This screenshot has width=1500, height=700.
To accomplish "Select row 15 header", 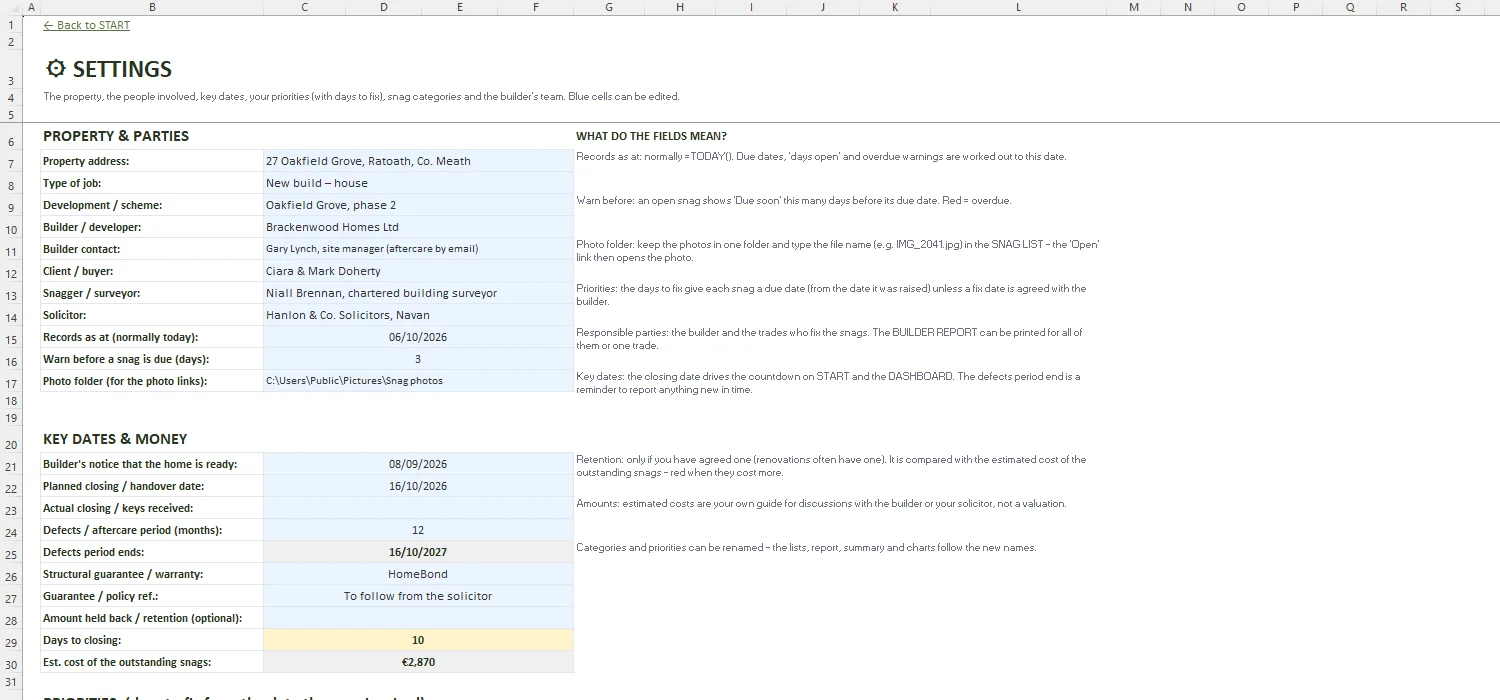I will click(x=11, y=338).
